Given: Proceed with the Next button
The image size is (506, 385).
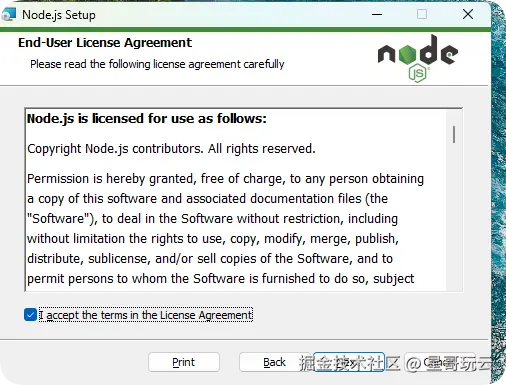Looking at the screenshot, I should (x=349, y=362).
